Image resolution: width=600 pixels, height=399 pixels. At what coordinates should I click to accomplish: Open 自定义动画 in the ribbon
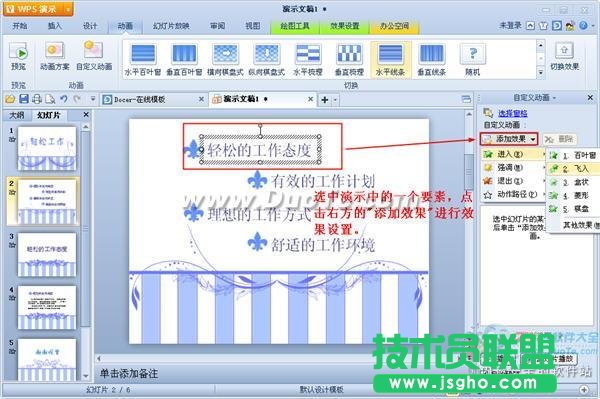[x=94, y=56]
